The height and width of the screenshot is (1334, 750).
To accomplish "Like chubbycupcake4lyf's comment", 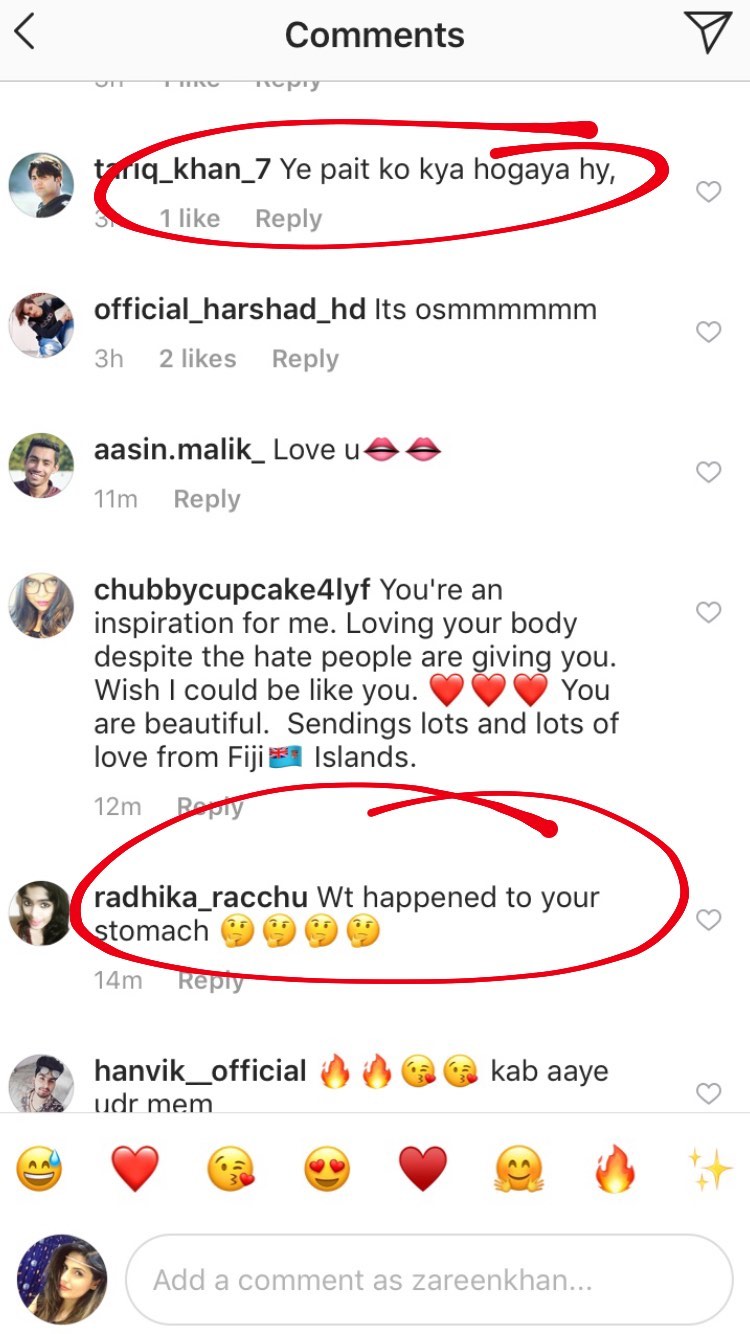I will coord(708,612).
